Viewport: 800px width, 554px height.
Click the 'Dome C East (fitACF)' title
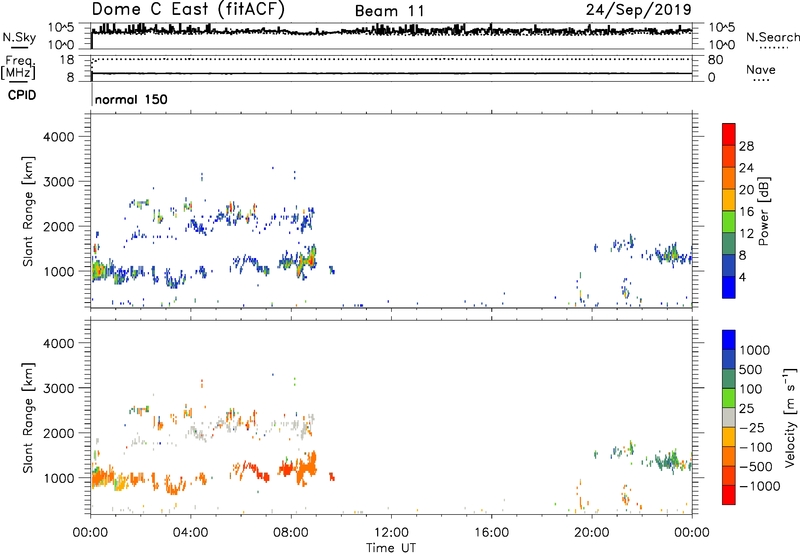pos(188,10)
